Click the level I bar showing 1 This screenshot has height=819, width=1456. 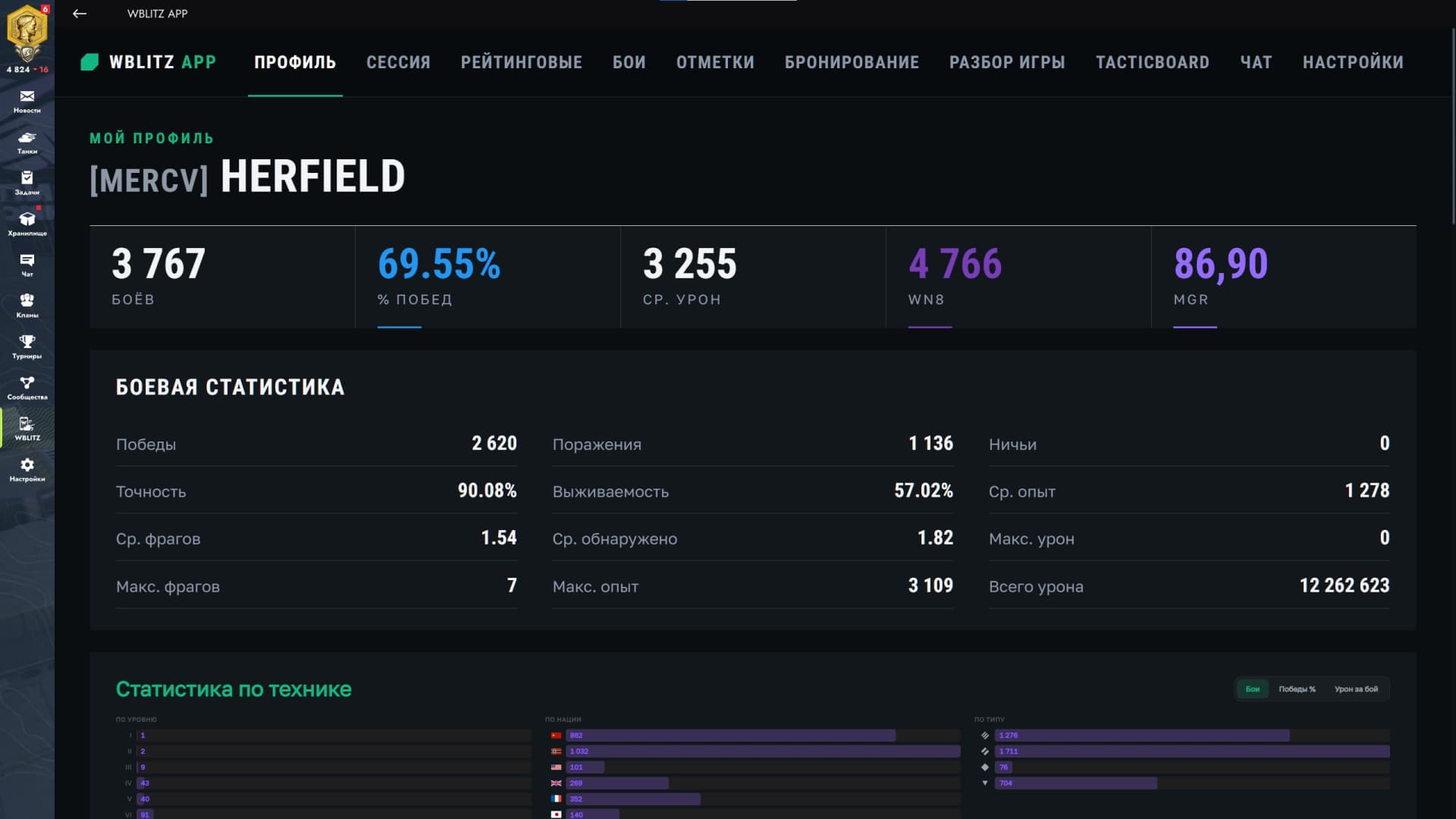coord(334,736)
